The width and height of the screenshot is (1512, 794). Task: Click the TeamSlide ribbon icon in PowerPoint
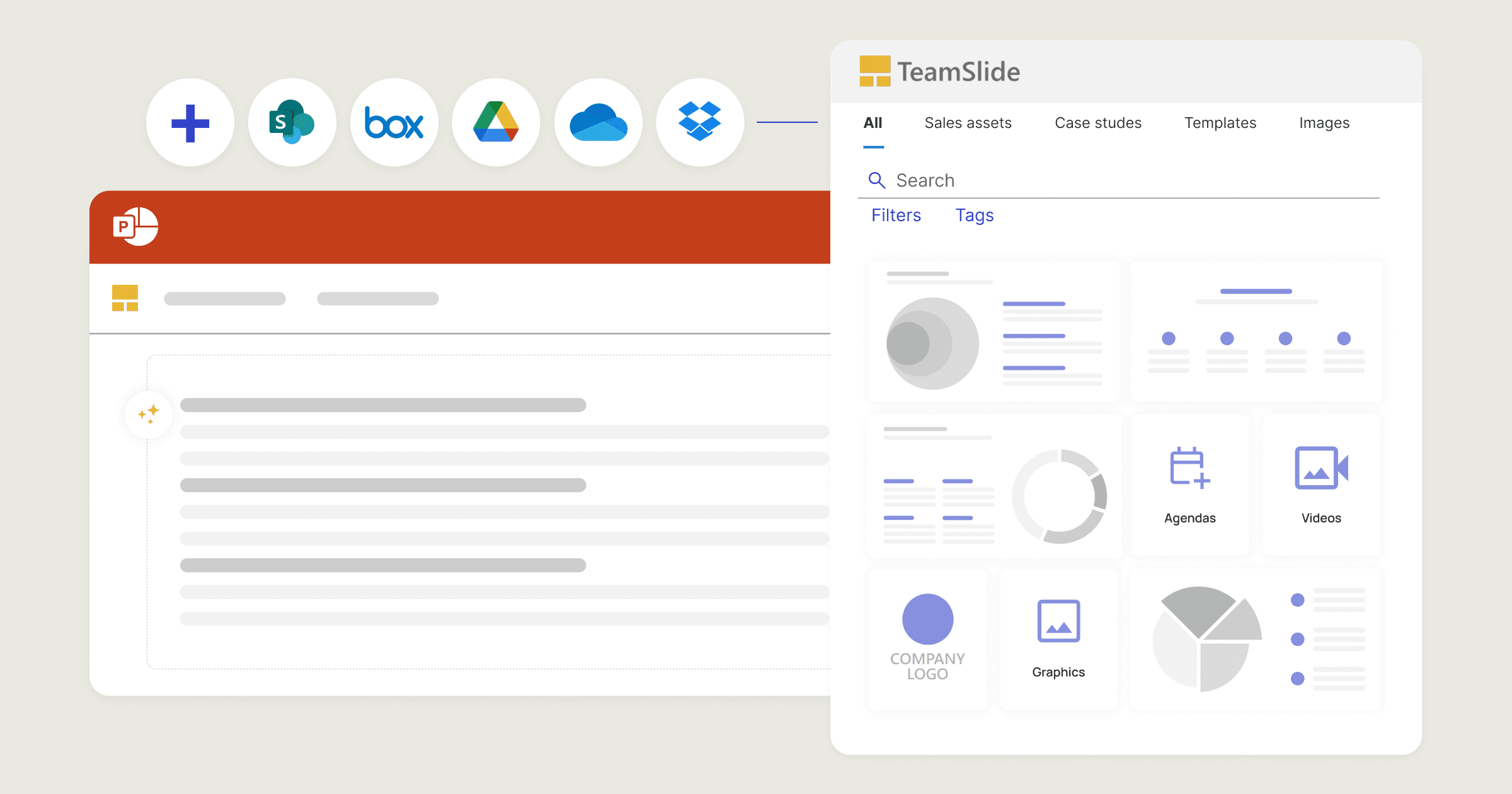point(125,298)
